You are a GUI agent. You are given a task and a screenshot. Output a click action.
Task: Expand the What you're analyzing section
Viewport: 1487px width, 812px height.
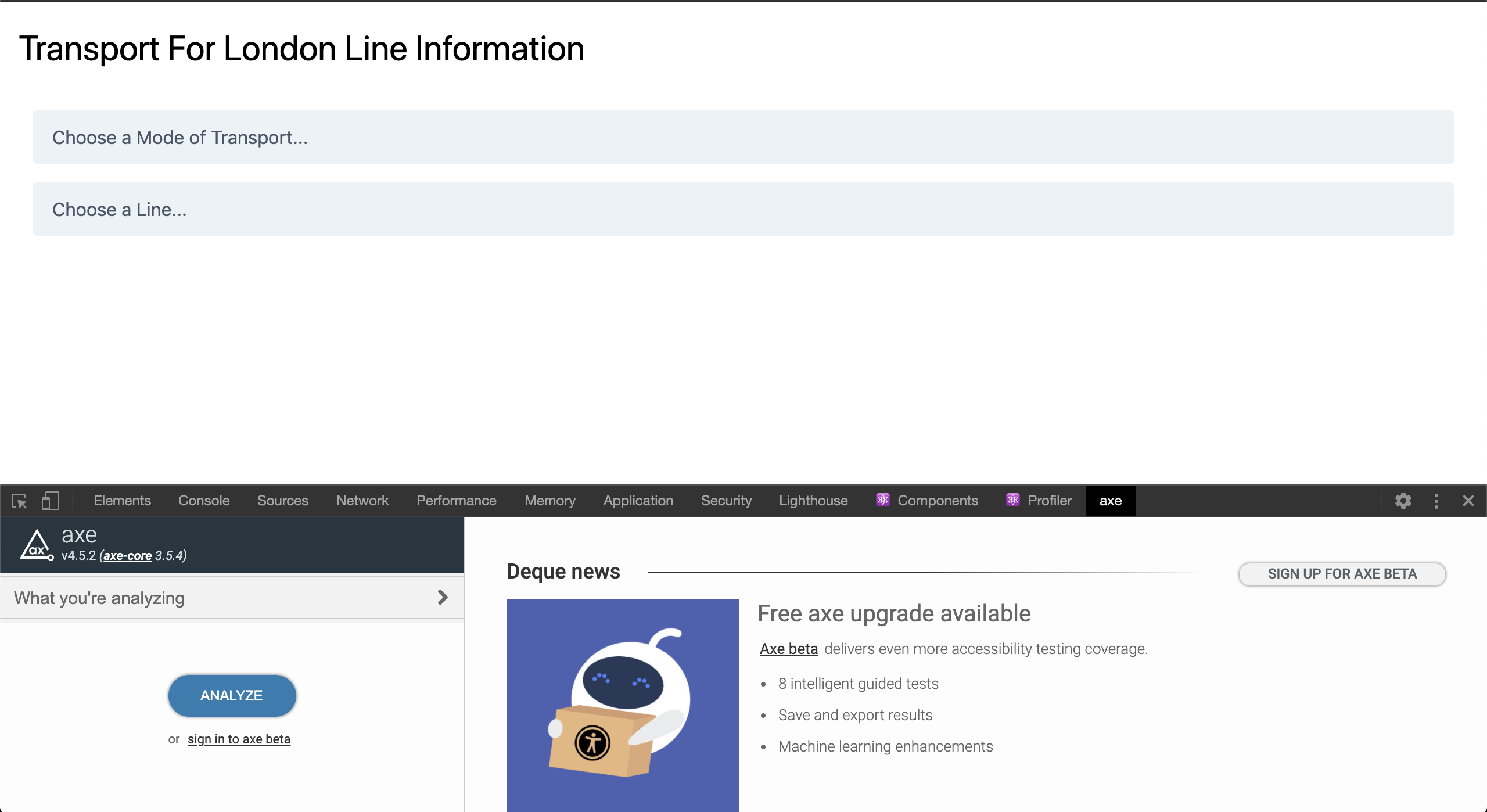click(443, 598)
